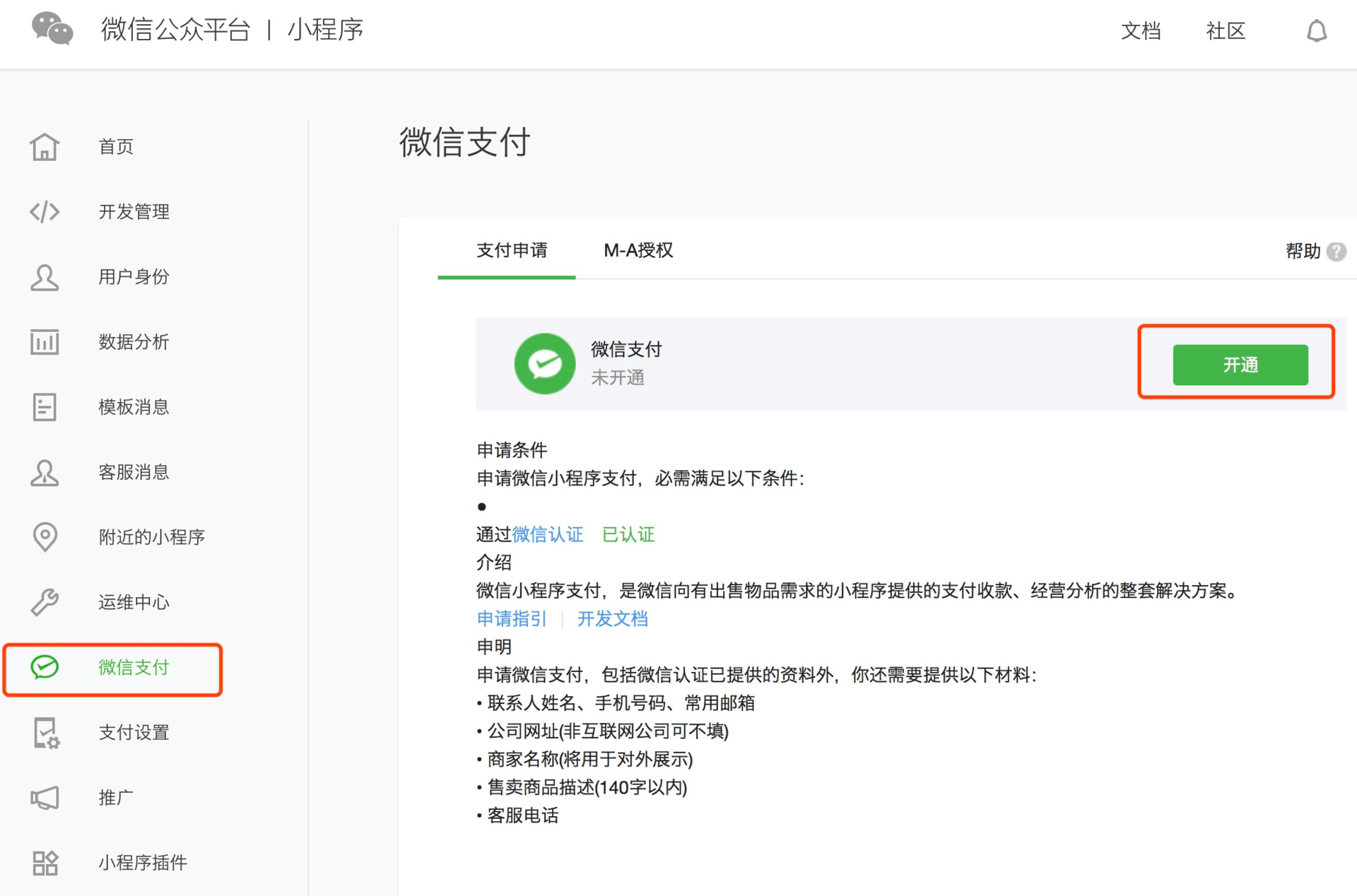
Task: Click the WeChat Pay green logo thumbnail
Action: [545, 363]
